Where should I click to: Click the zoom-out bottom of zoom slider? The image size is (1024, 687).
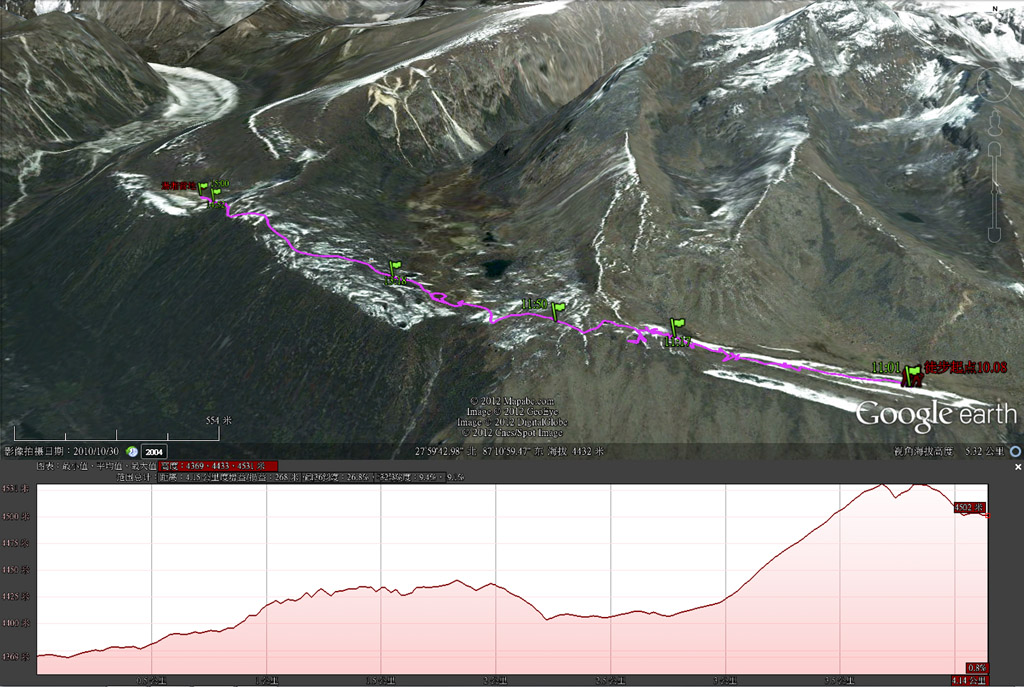995,234
